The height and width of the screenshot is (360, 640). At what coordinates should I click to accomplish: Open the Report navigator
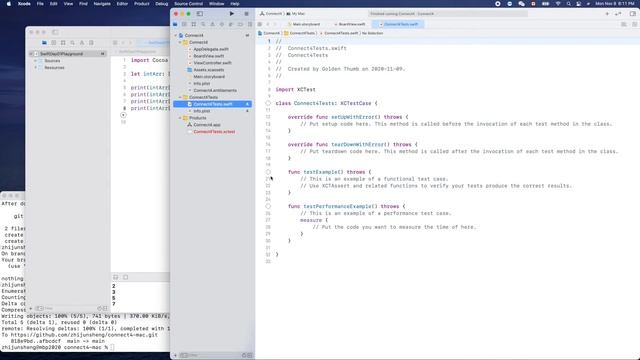click(x=249, y=24)
